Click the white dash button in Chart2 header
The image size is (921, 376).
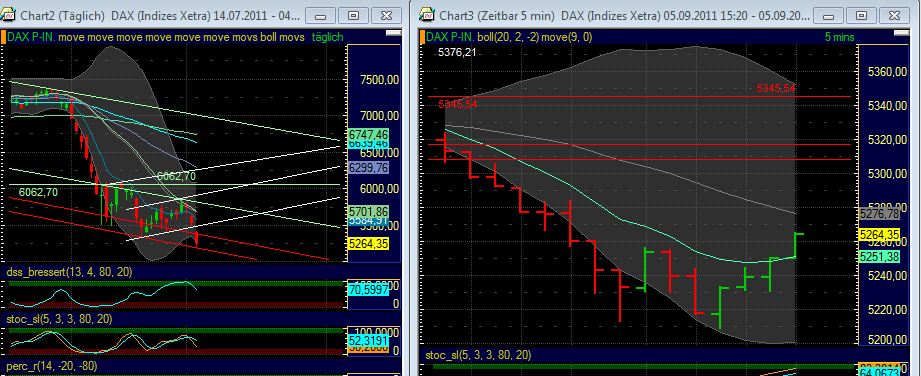coord(393,34)
